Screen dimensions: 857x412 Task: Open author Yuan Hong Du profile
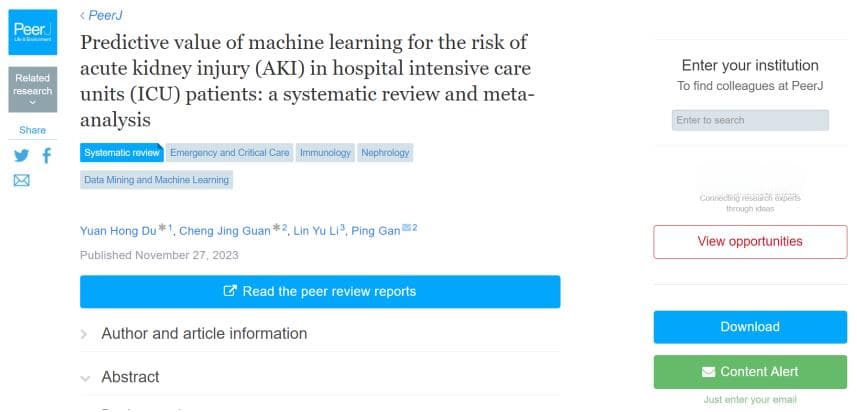(x=118, y=231)
